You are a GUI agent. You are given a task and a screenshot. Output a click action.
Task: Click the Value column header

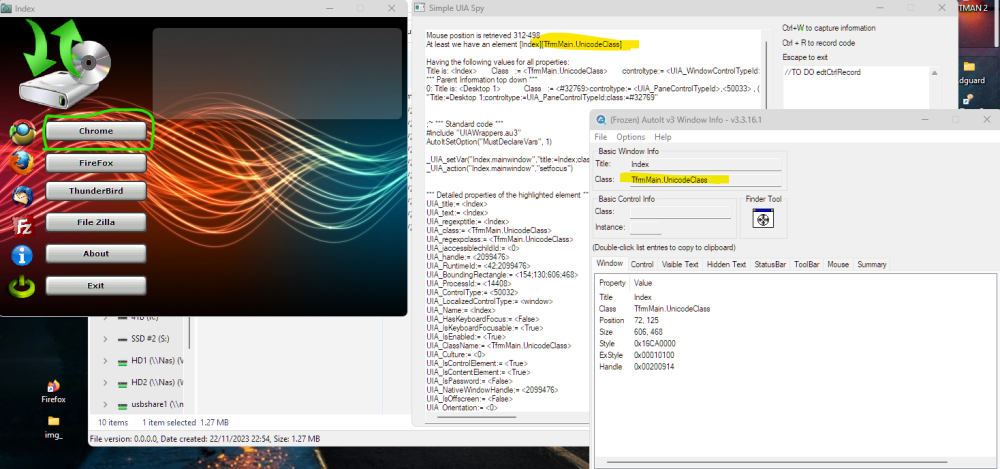643,283
